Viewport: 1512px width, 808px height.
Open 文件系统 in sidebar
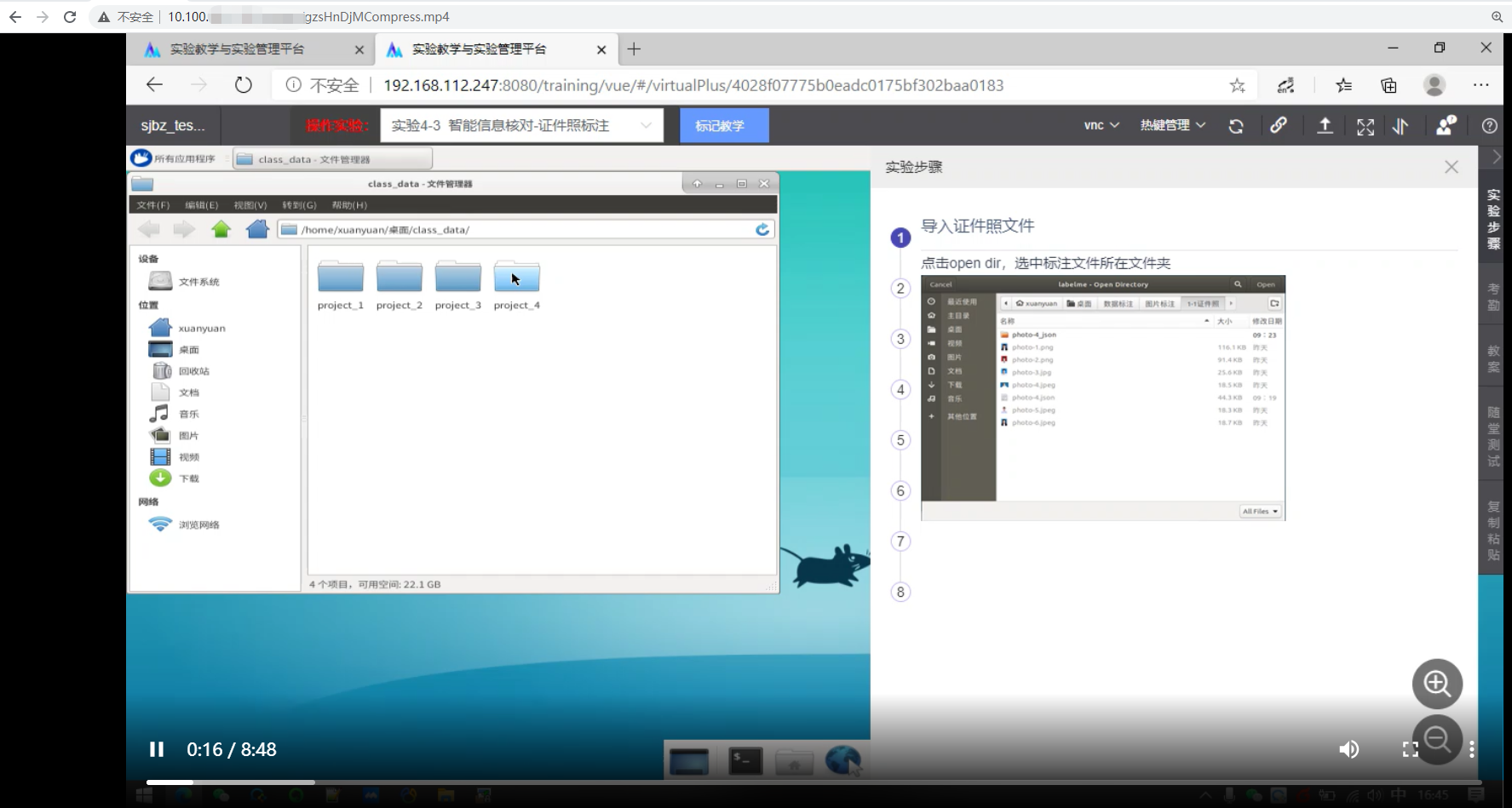(184, 281)
